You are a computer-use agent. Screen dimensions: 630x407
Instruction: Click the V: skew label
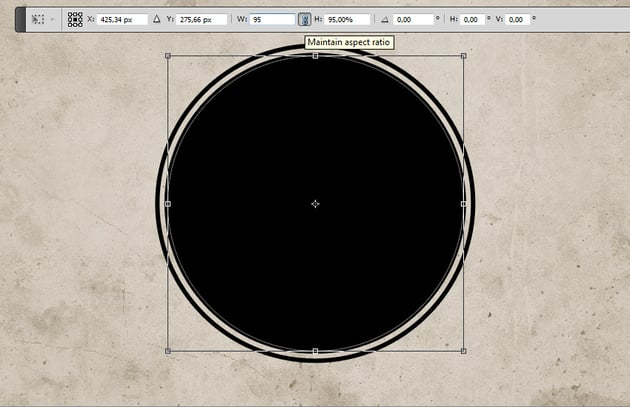coord(499,19)
